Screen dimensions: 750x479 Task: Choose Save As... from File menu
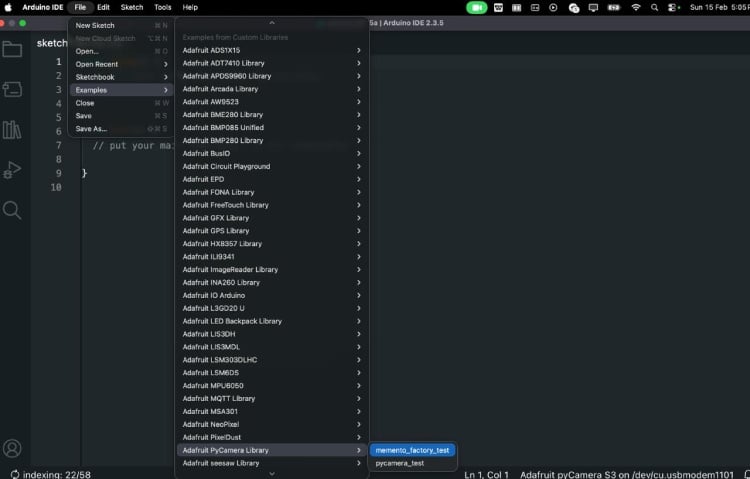coord(121,129)
